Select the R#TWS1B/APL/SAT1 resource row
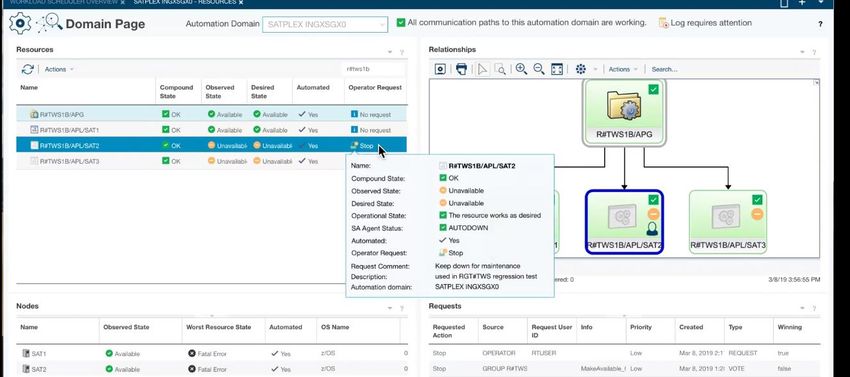The height and width of the screenshot is (377, 850). point(211,130)
